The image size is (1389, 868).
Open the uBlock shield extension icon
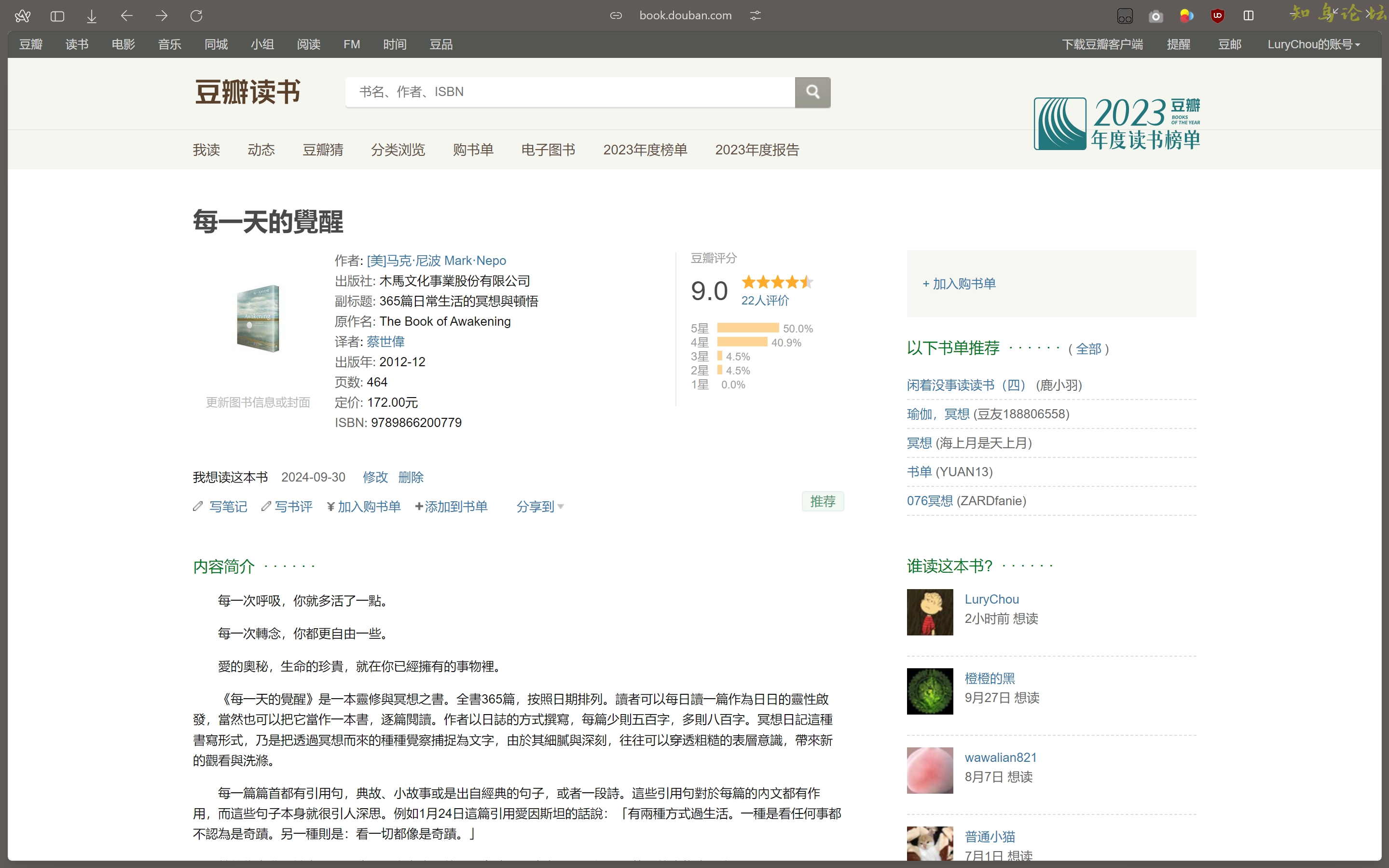click(x=1217, y=15)
